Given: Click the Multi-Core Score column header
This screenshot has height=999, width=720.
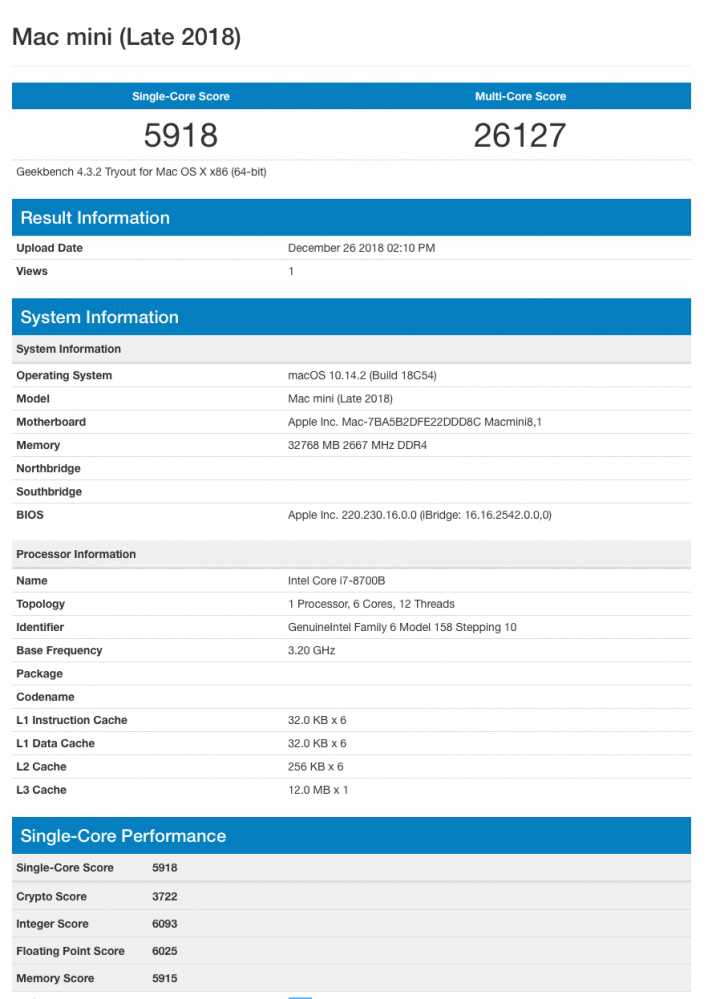Looking at the screenshot, I should click(x=521, y=96).
